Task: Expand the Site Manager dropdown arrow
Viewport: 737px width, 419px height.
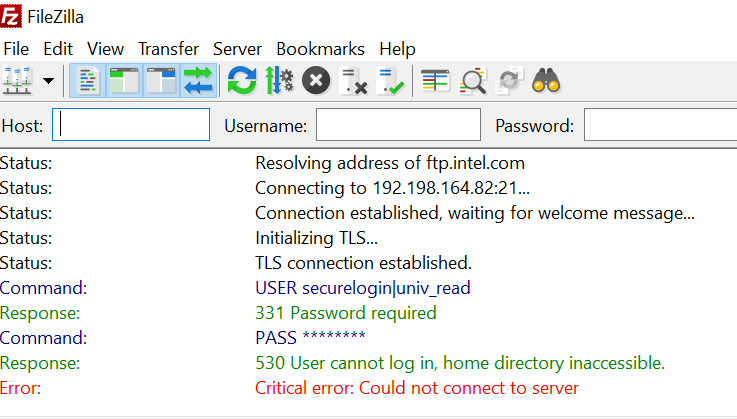Action: pos(48,80)
